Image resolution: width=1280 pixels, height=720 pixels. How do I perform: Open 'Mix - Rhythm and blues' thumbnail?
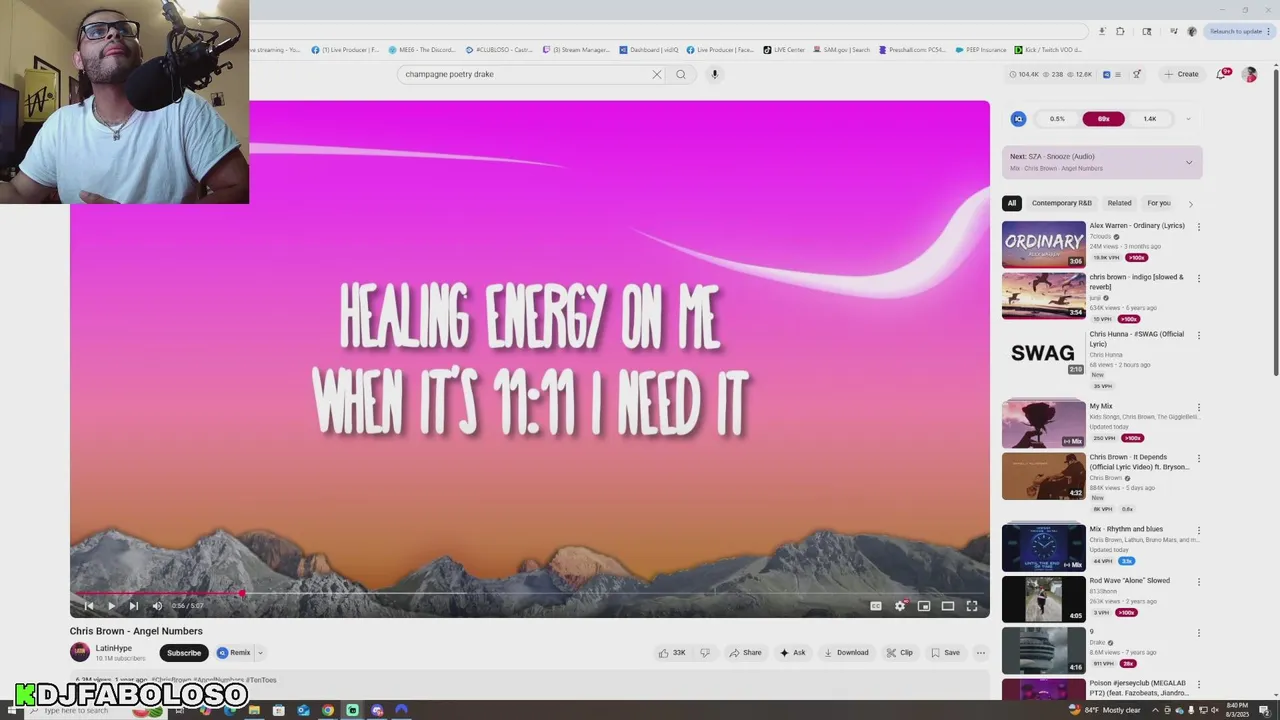pos(1044,547)
